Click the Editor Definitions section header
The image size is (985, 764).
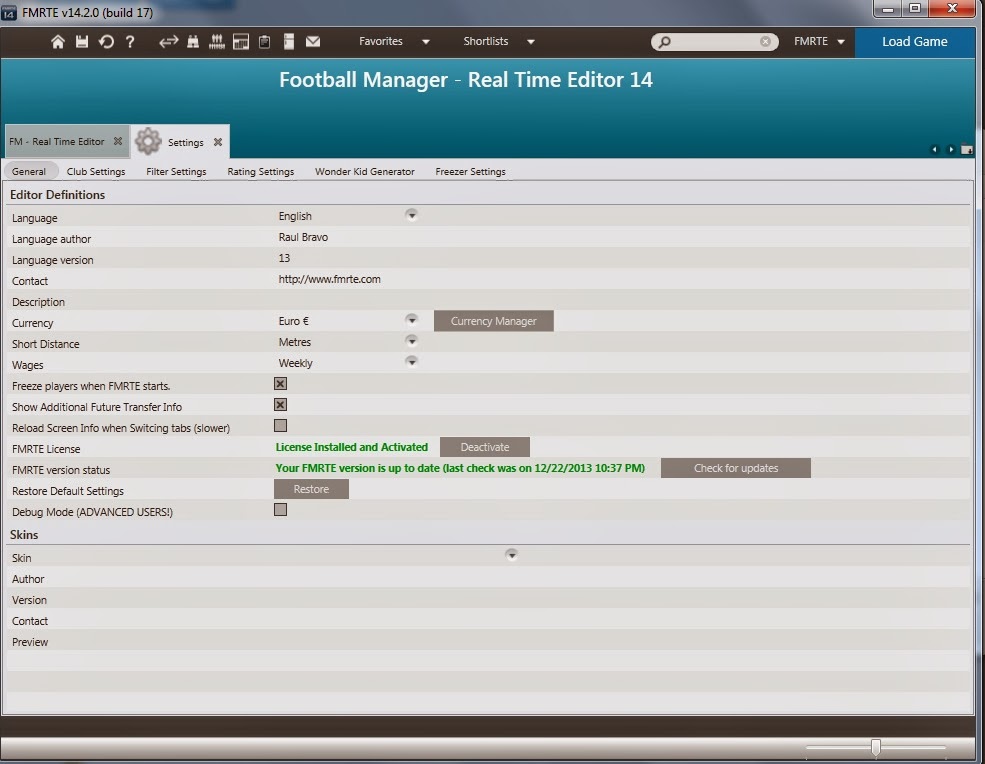pos(57,195)
